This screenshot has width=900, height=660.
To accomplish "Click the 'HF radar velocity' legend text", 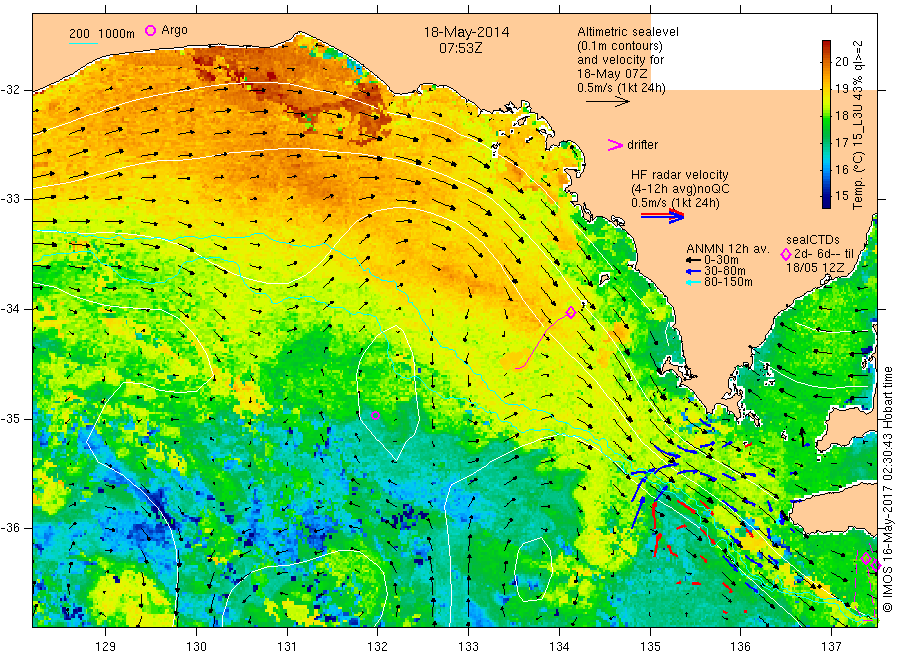I will tap(680, 175).
